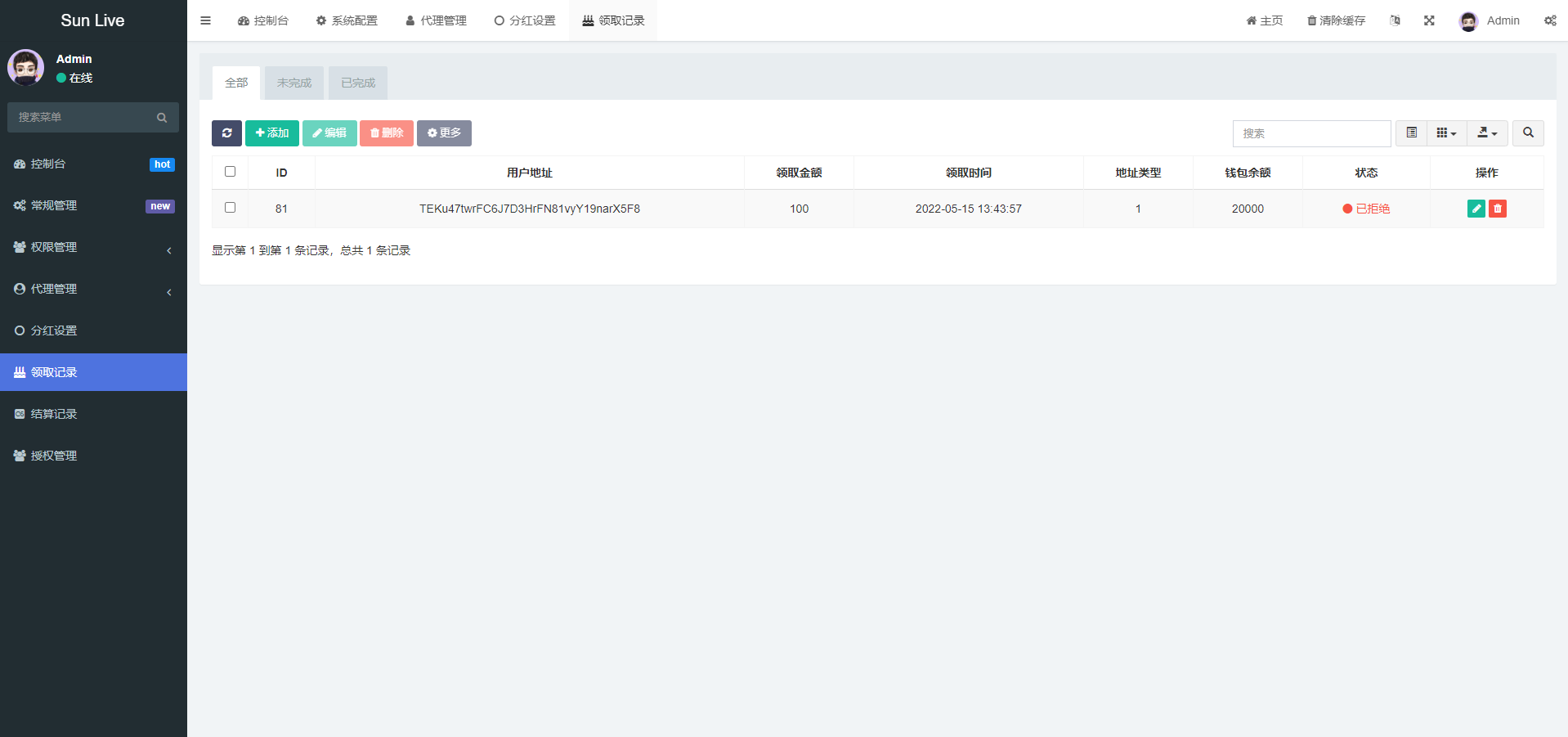Open 代理管理 tab in top navigation
Image resolution: width=1568 pixels, height=737 pixels.
click(x=436, y=20)
